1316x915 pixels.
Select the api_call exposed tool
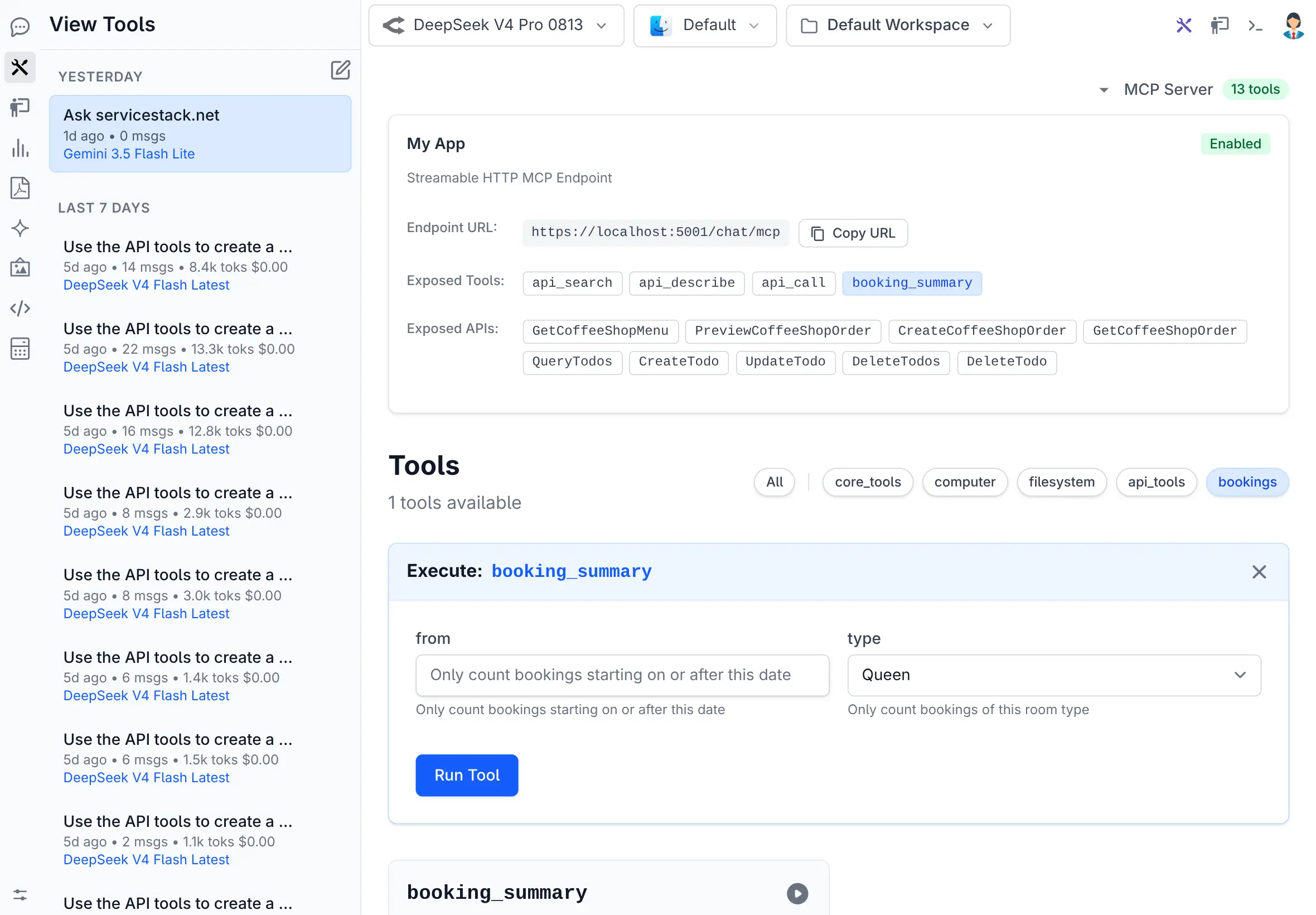794,283
